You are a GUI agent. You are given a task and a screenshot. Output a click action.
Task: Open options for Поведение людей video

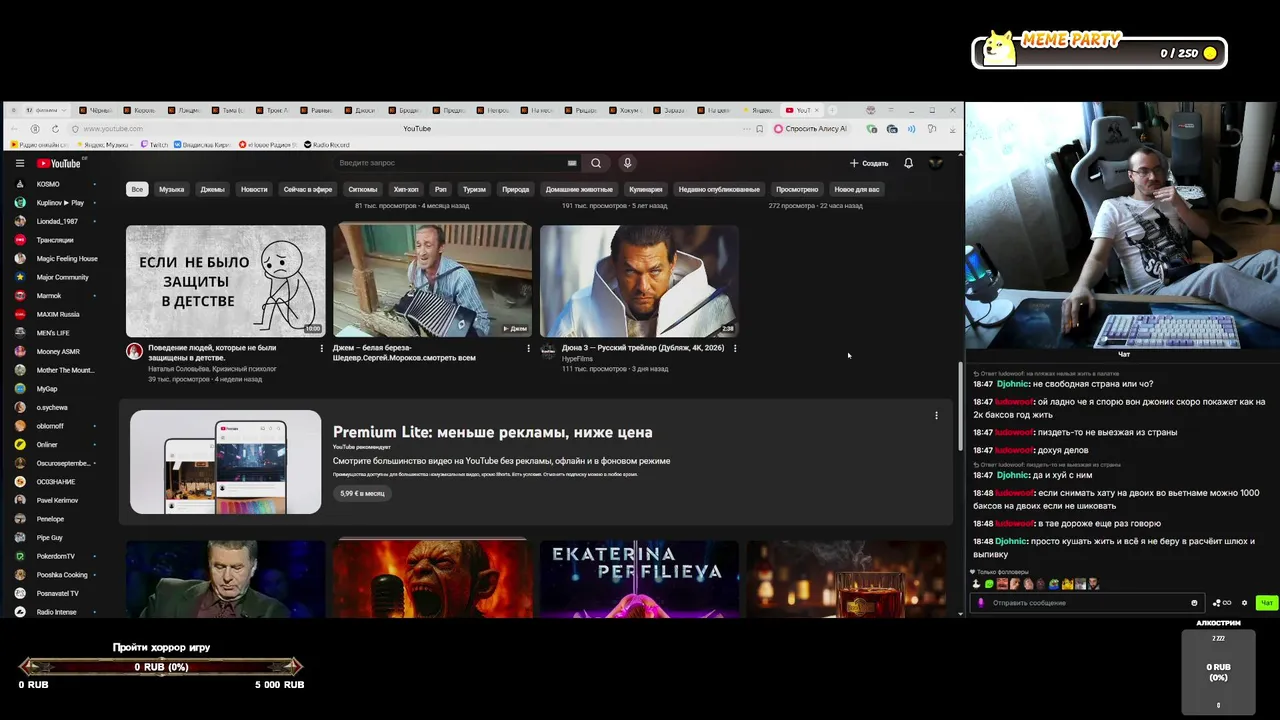point(321,348)
